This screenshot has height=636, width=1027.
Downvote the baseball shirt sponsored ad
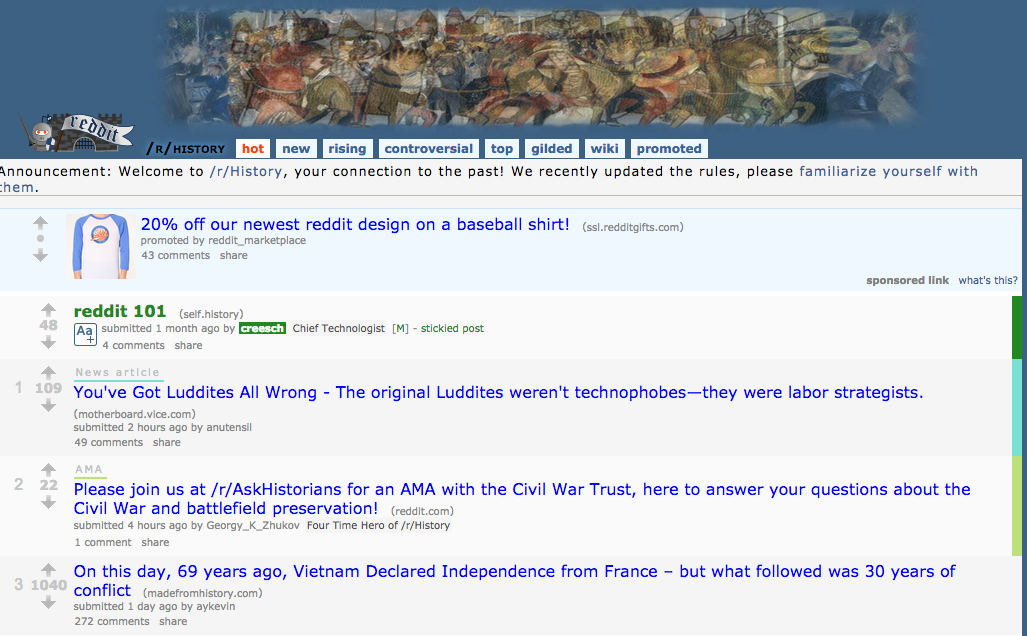[x=41, y=255]
